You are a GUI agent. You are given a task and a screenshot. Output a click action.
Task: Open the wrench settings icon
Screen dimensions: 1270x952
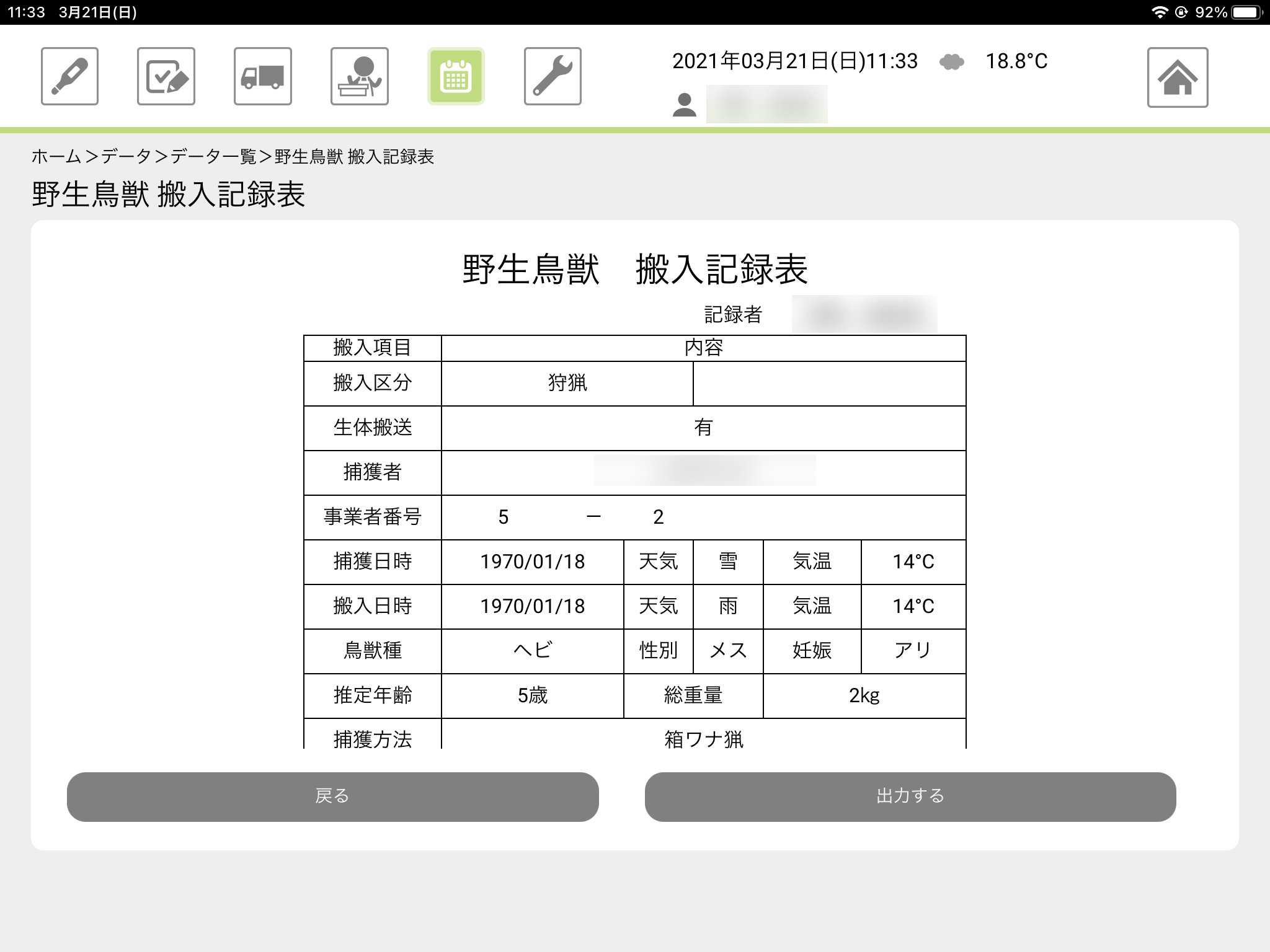[553, 76]
